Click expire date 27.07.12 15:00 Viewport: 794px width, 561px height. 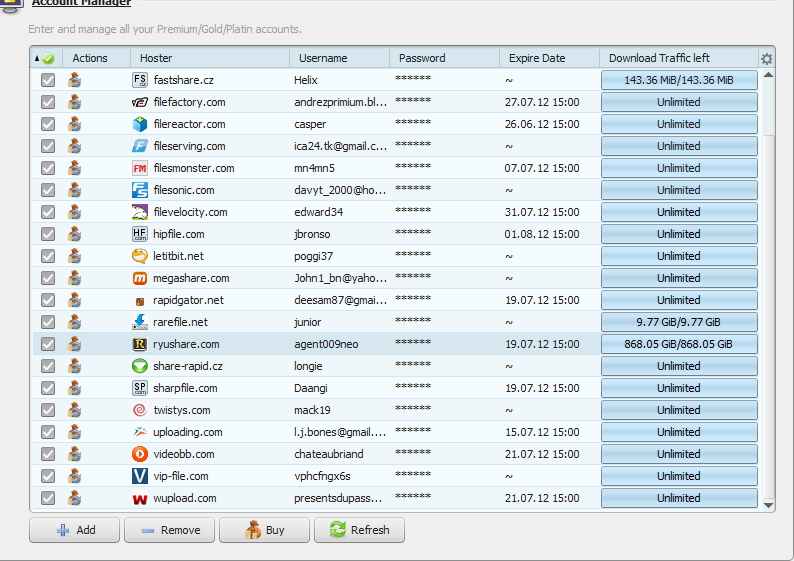click(x=542, y=102)
